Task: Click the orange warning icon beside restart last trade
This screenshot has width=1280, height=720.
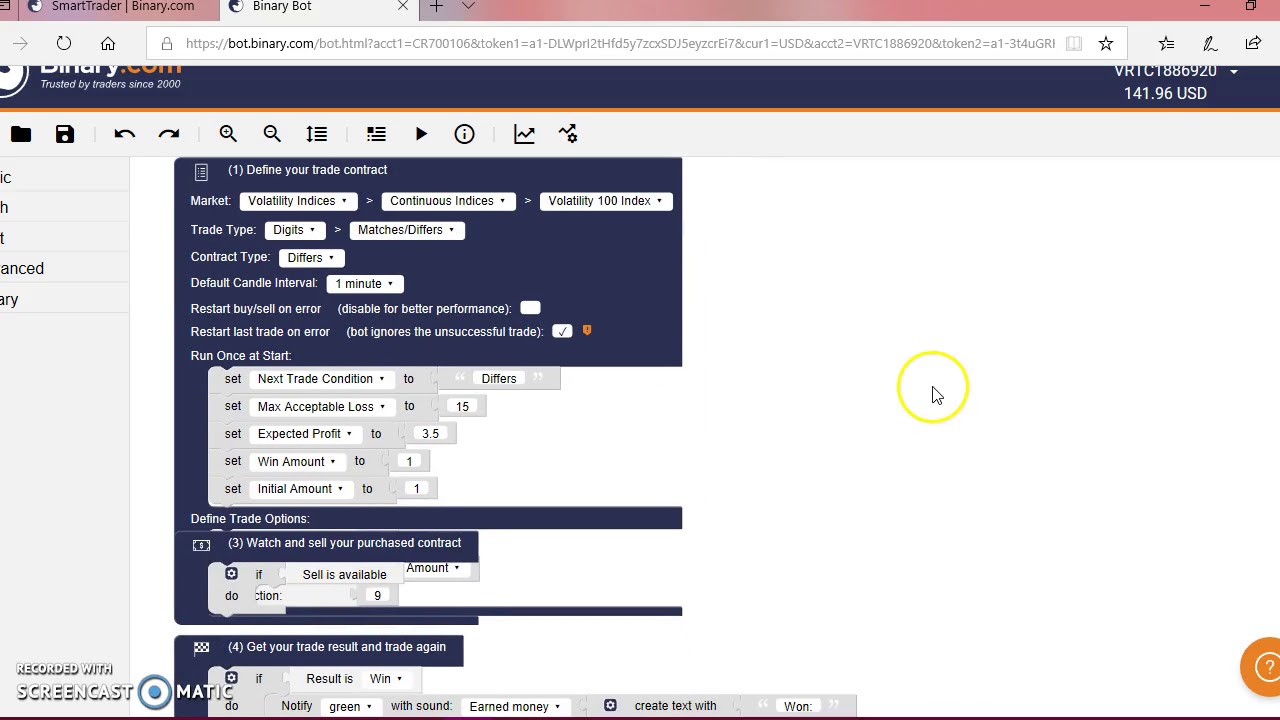Action: (587, 331)
